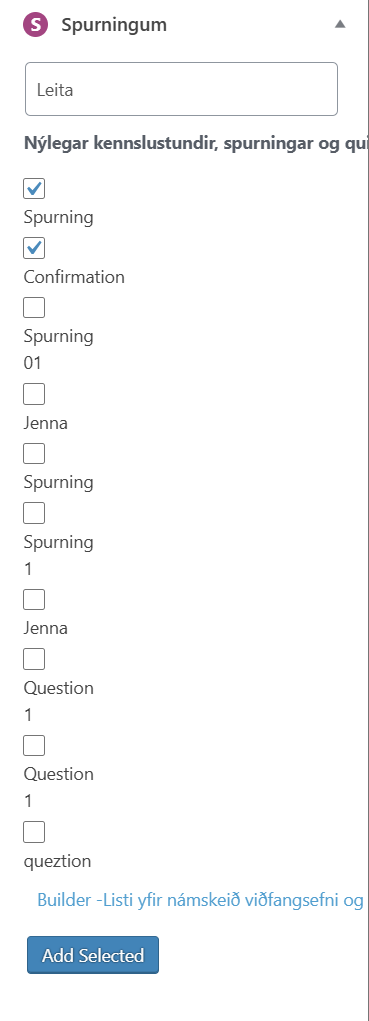The image size is (369, 1021).
Task: Click the Spurningum panel title
Action: [114, 25]
